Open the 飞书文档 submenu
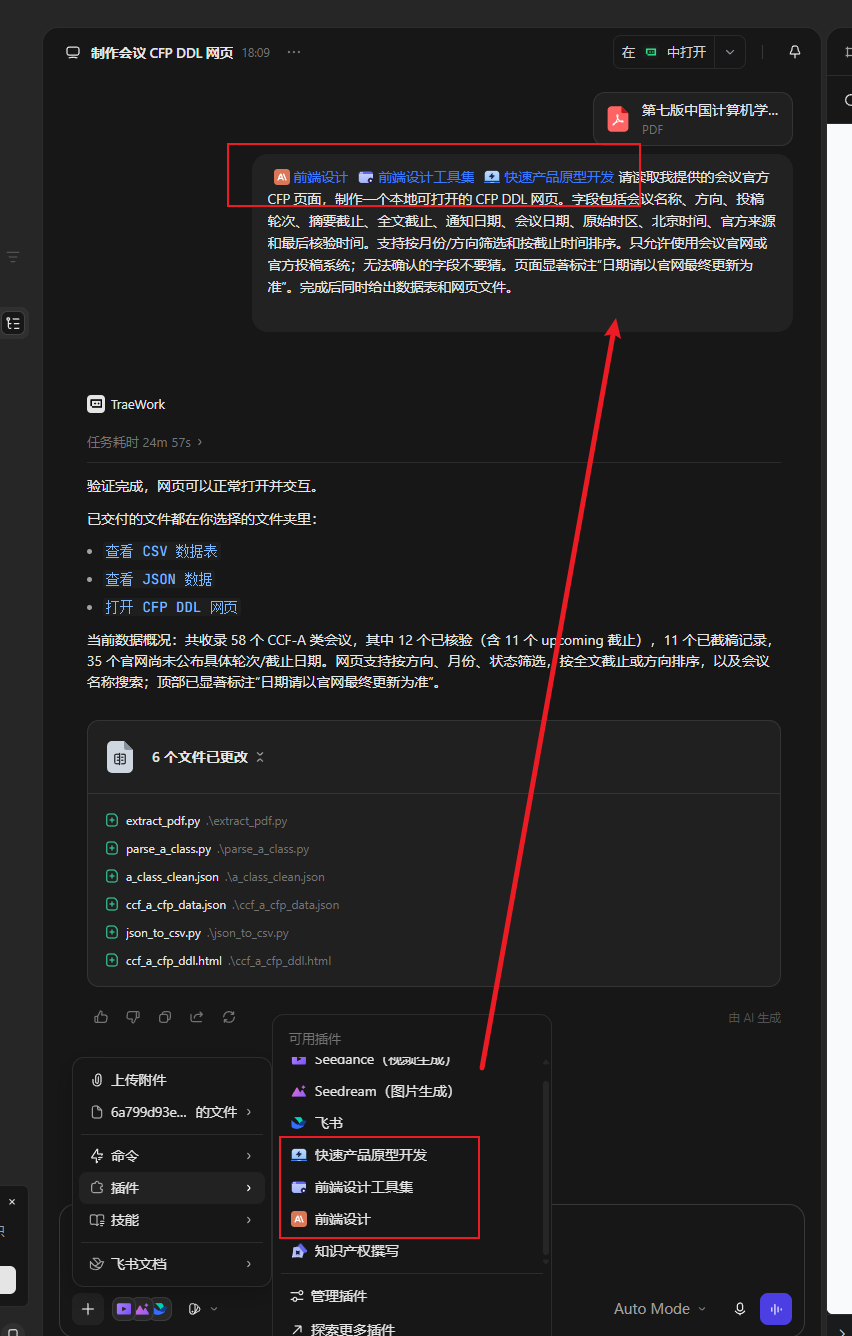 [172, 1264]
